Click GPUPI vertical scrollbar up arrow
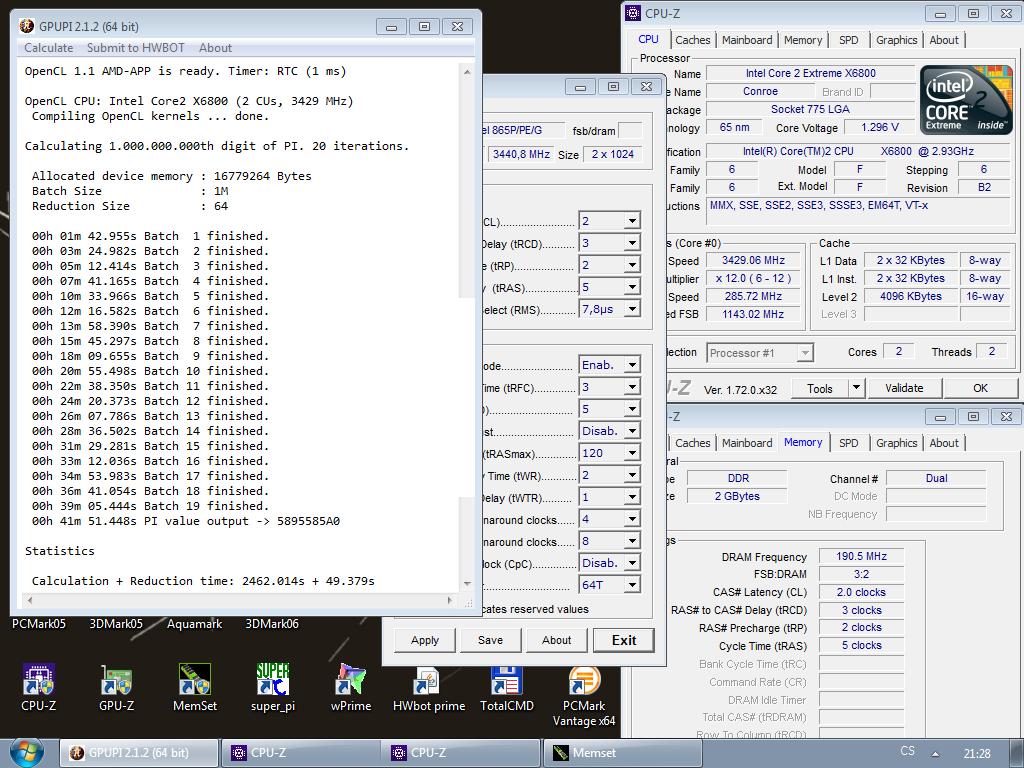The width and height of the screenshot is (1024, 768). [x=467, y=71]
